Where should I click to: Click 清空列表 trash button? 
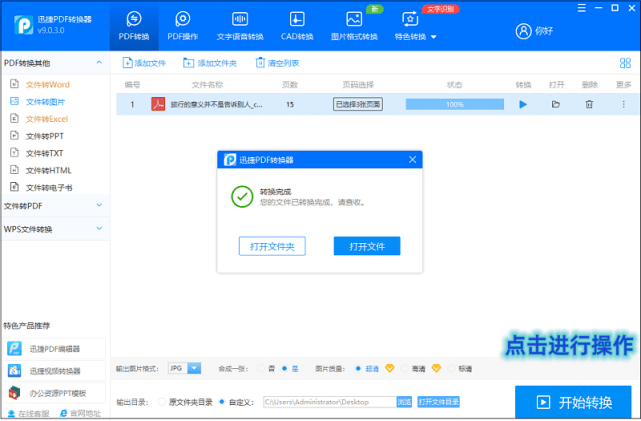[x=277, y=63]
